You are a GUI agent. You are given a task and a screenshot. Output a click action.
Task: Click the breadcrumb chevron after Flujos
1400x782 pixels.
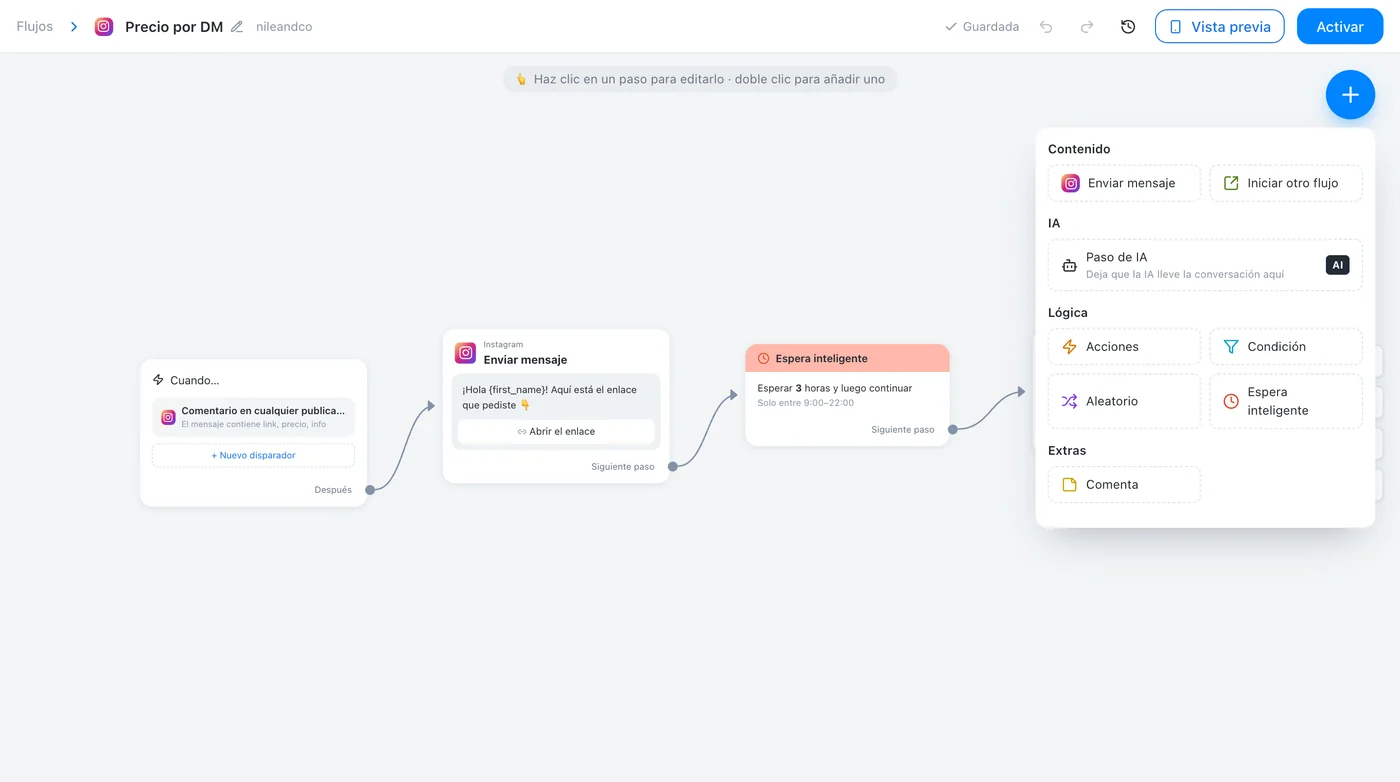click(74, 27)
